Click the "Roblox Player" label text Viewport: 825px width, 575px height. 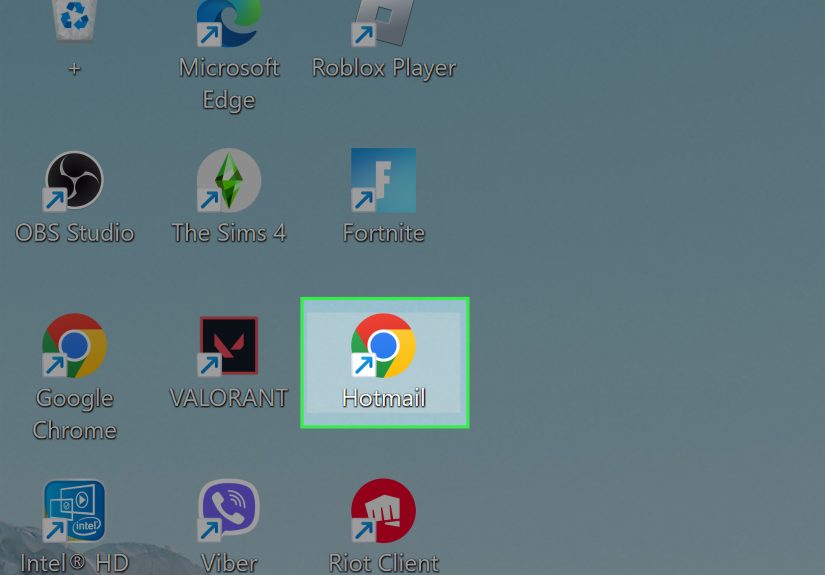click(384, 68)
